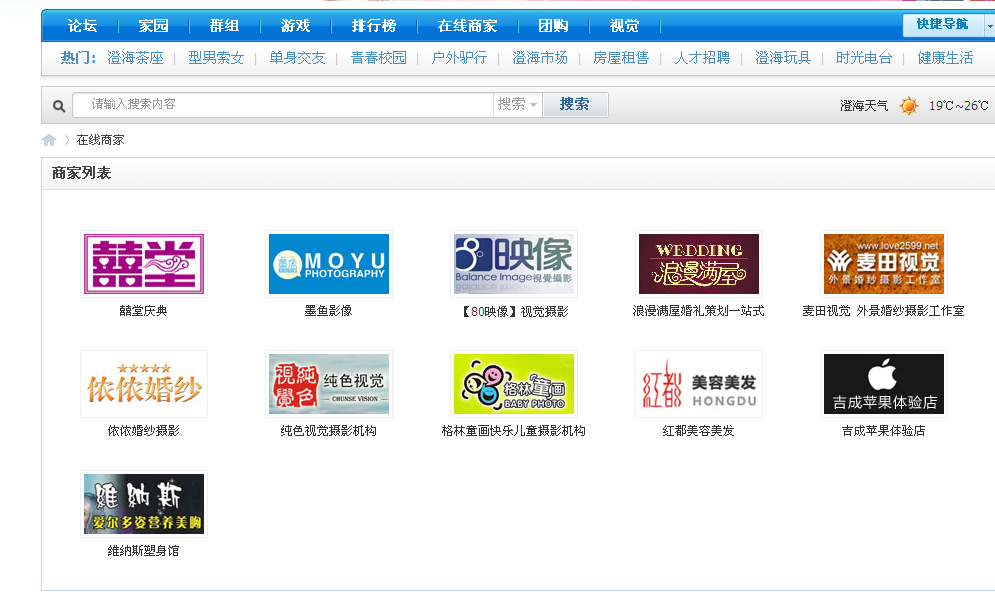Click the home icon in breadcrumb

pyautogui.click(x=49, y=140)
